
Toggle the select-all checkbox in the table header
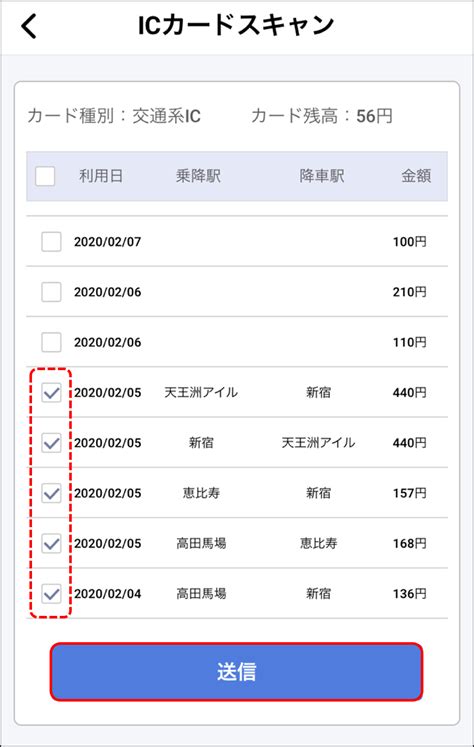pyautogui.click(x=45, y=176)
